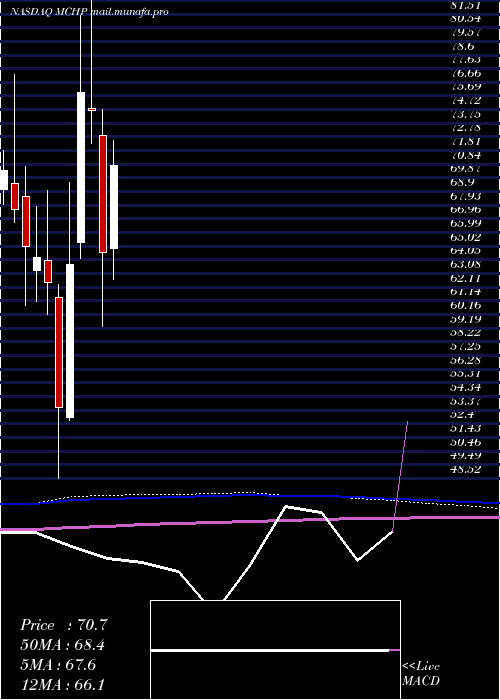
Task: Click the 49.49 axis label
Action: [x=465, y=455]
